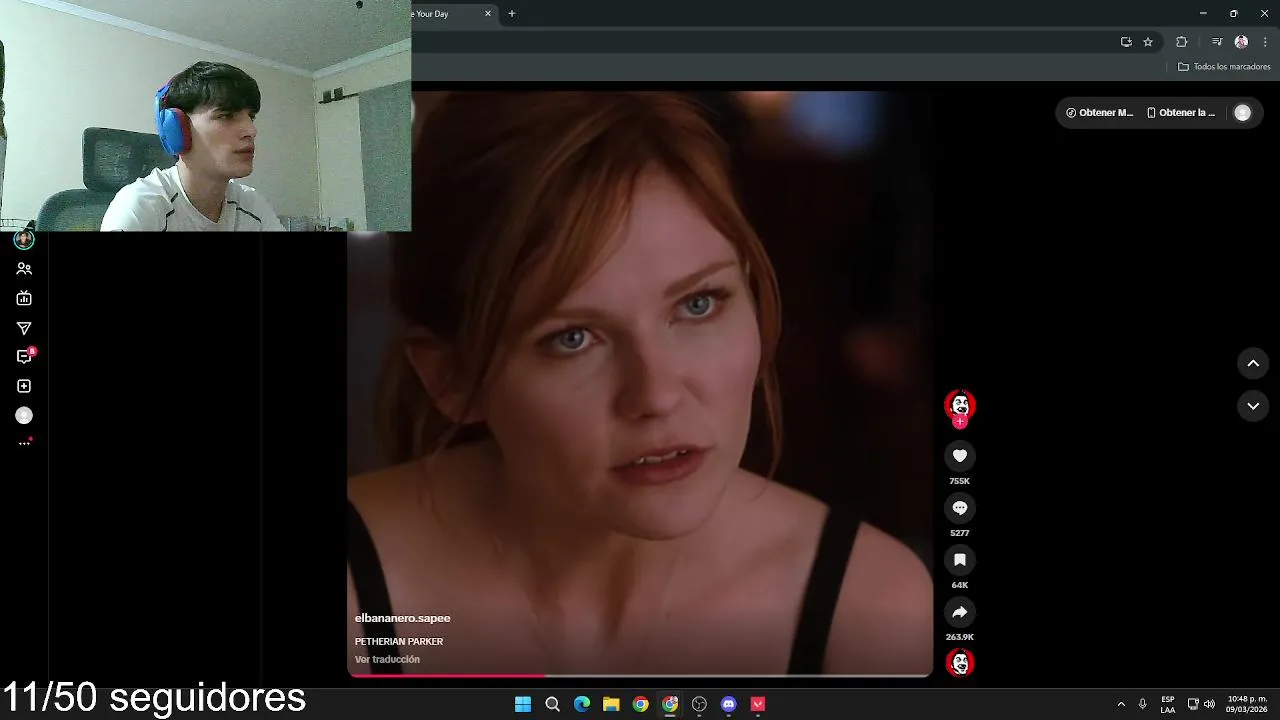Open comments via the speech bubble icon
This screenshot has width=1280, height=720.
coord(959,508)
